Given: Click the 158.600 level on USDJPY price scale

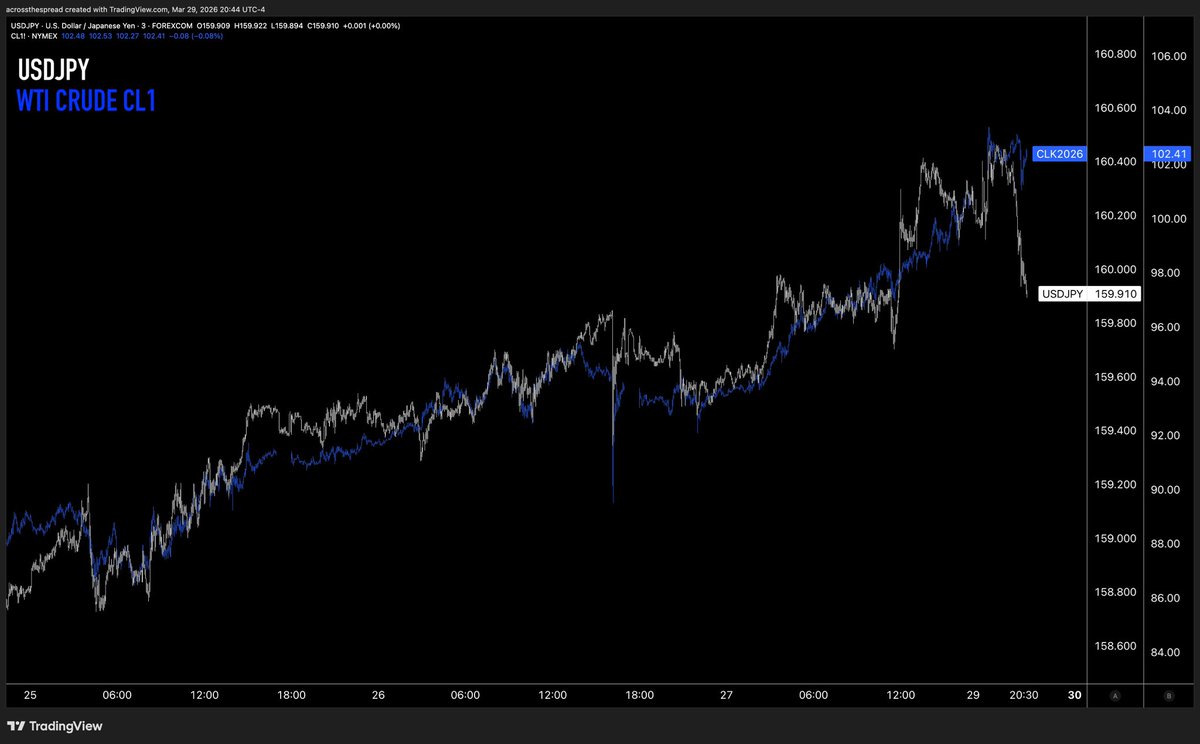Looking at the screenshot, I should click(1116, 646).
